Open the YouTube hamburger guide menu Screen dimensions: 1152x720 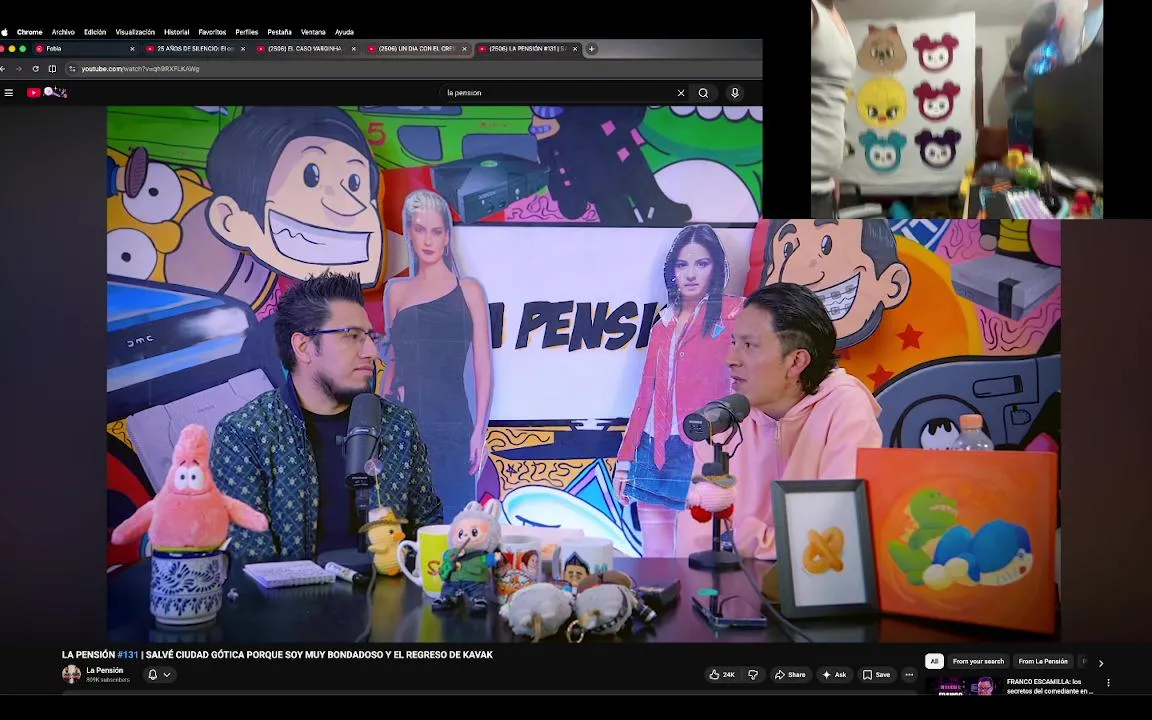tap(9, 93)
